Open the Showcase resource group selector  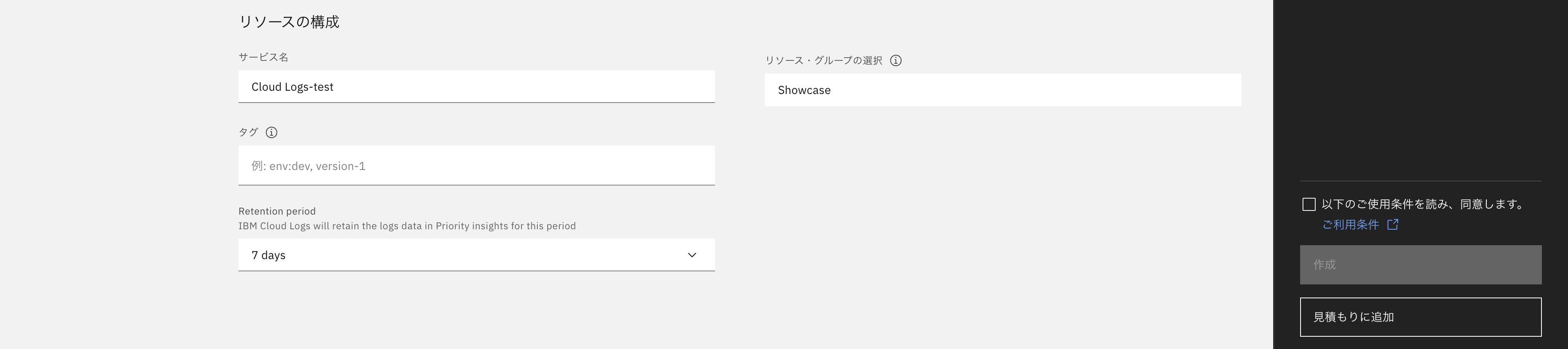(x=1003, y=90)
